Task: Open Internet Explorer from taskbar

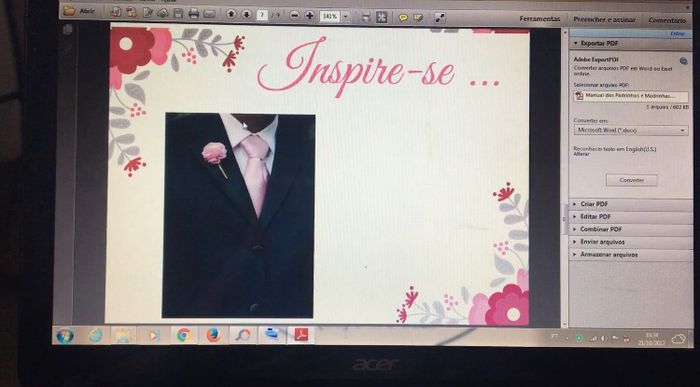Action: pos(95,335)
